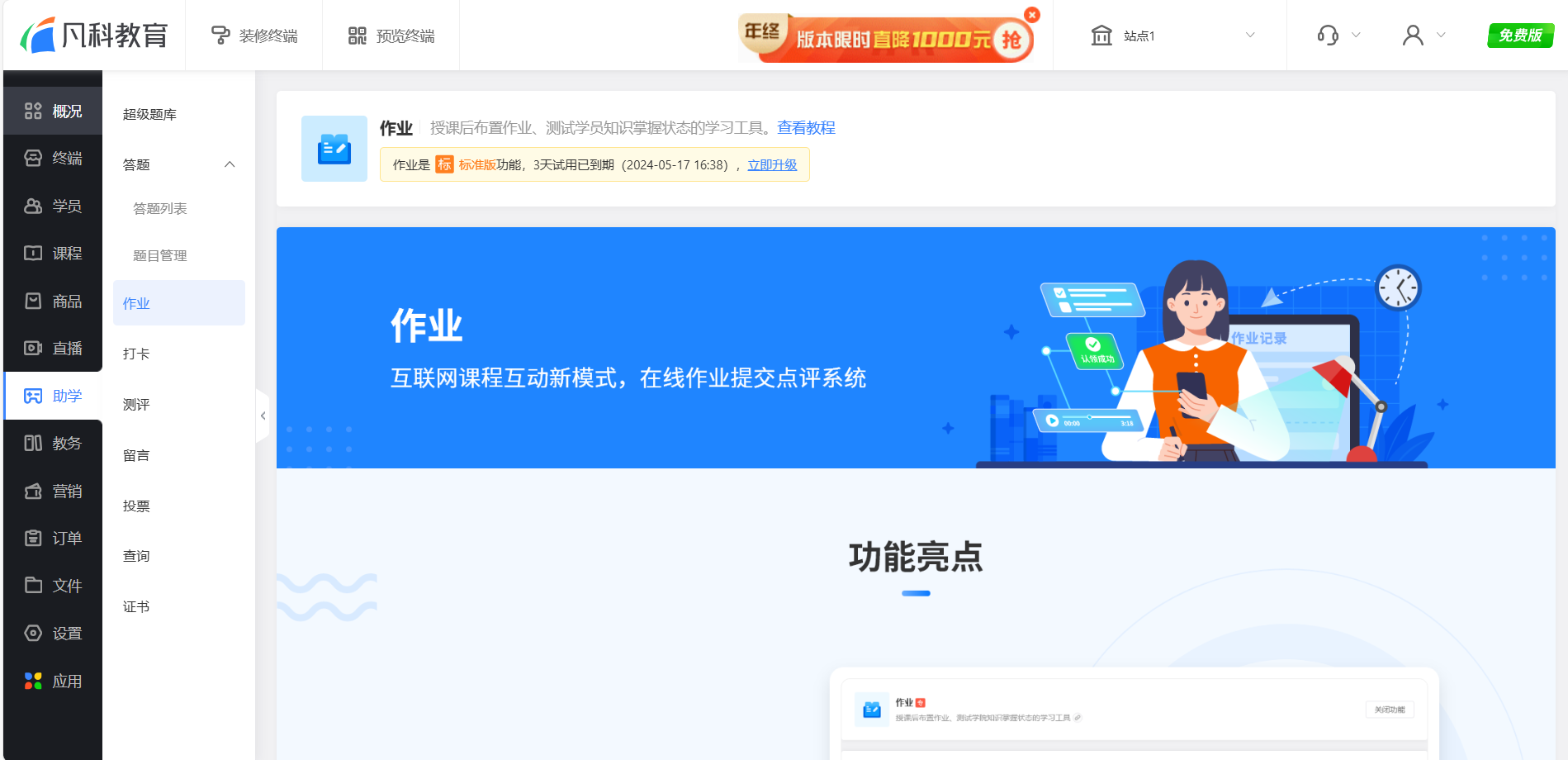Click the 关闭功能 button in preview
The width and height of the screenshot is (1568, 760).
(x=1390, y=710)
